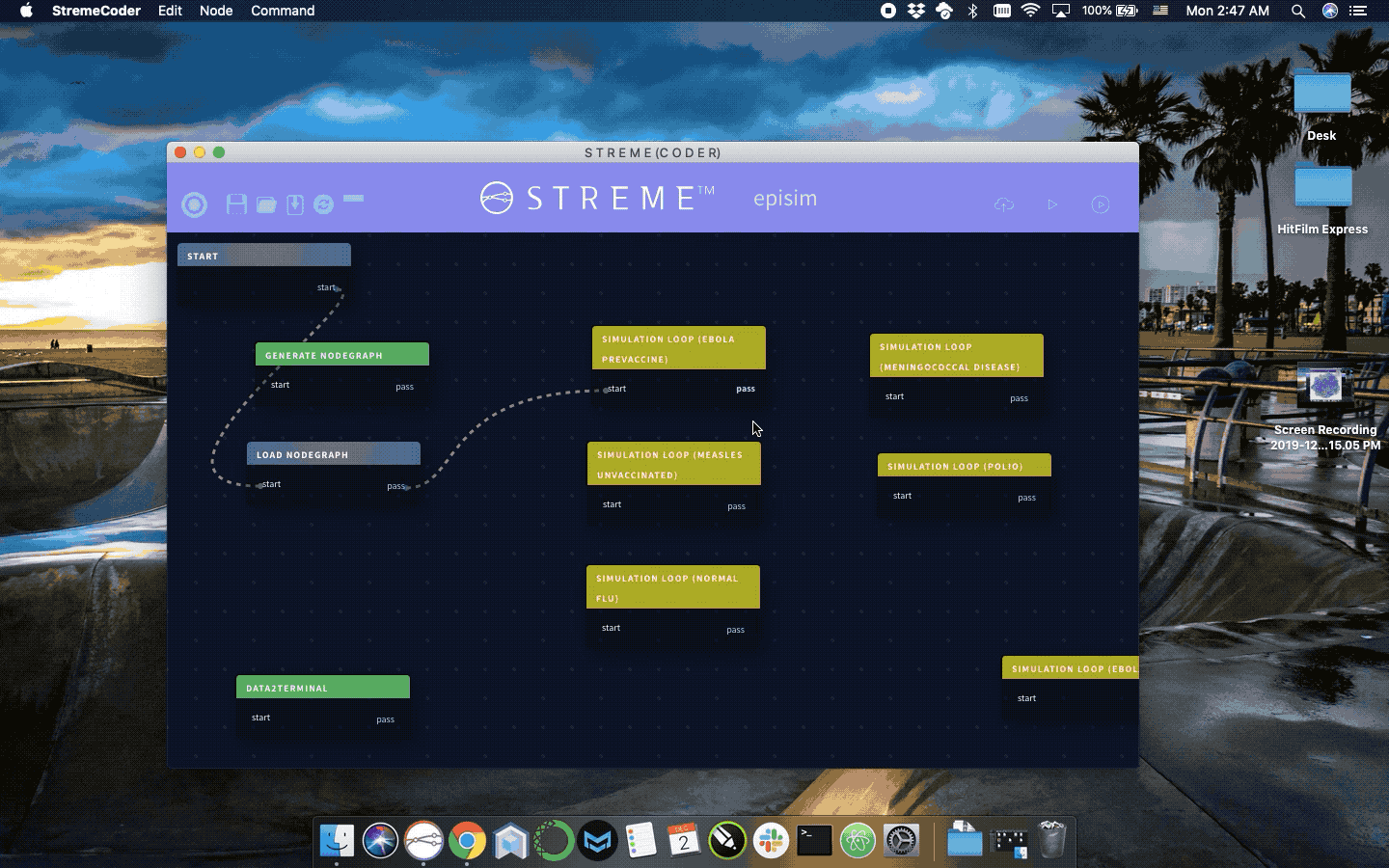The width and height of the screenshot is (1389, 868).
Task: Select the Desk folder on desktop
Action: point(1321,94)
